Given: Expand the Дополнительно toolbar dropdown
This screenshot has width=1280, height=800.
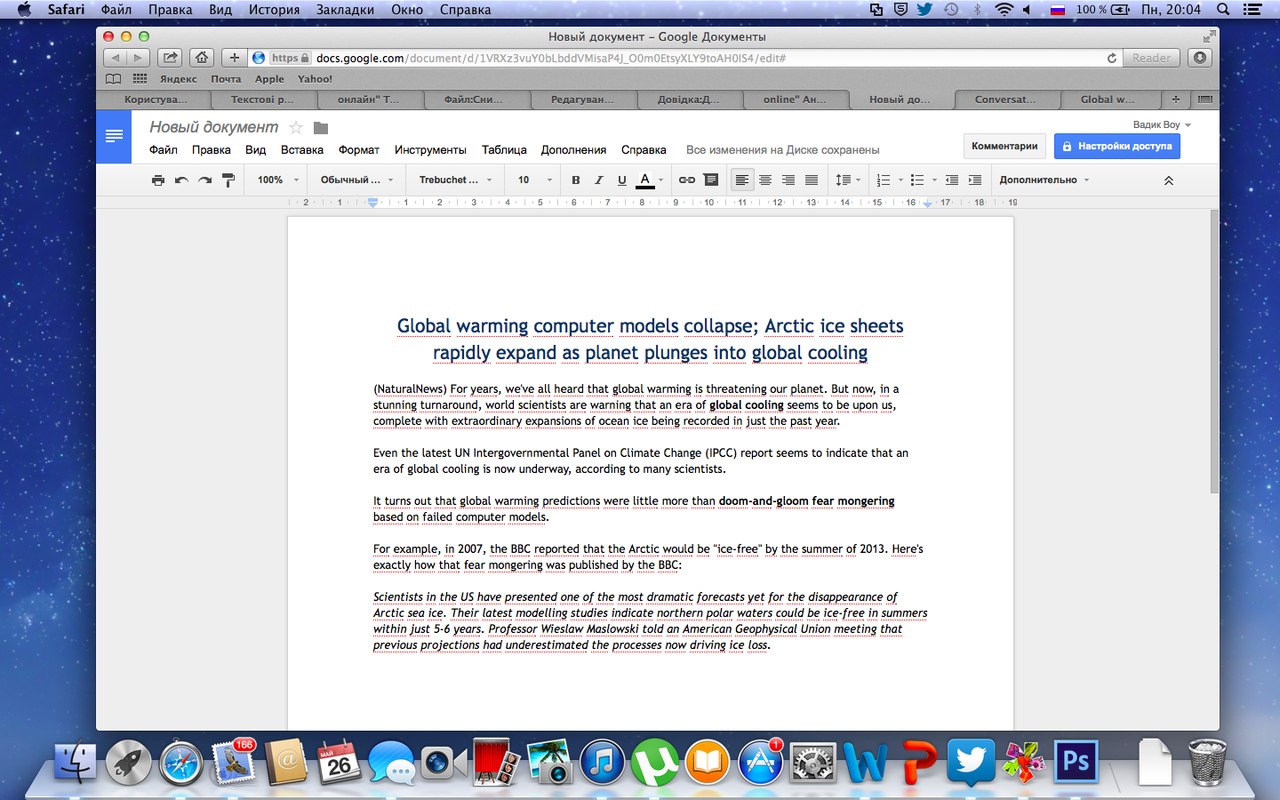Looking at the screenshot, I should (1044, 180).
